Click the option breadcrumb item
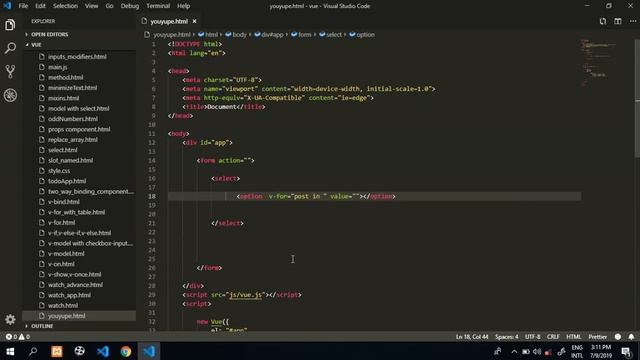Viewport: 640px width, 360px height. [x=365, y=35]
